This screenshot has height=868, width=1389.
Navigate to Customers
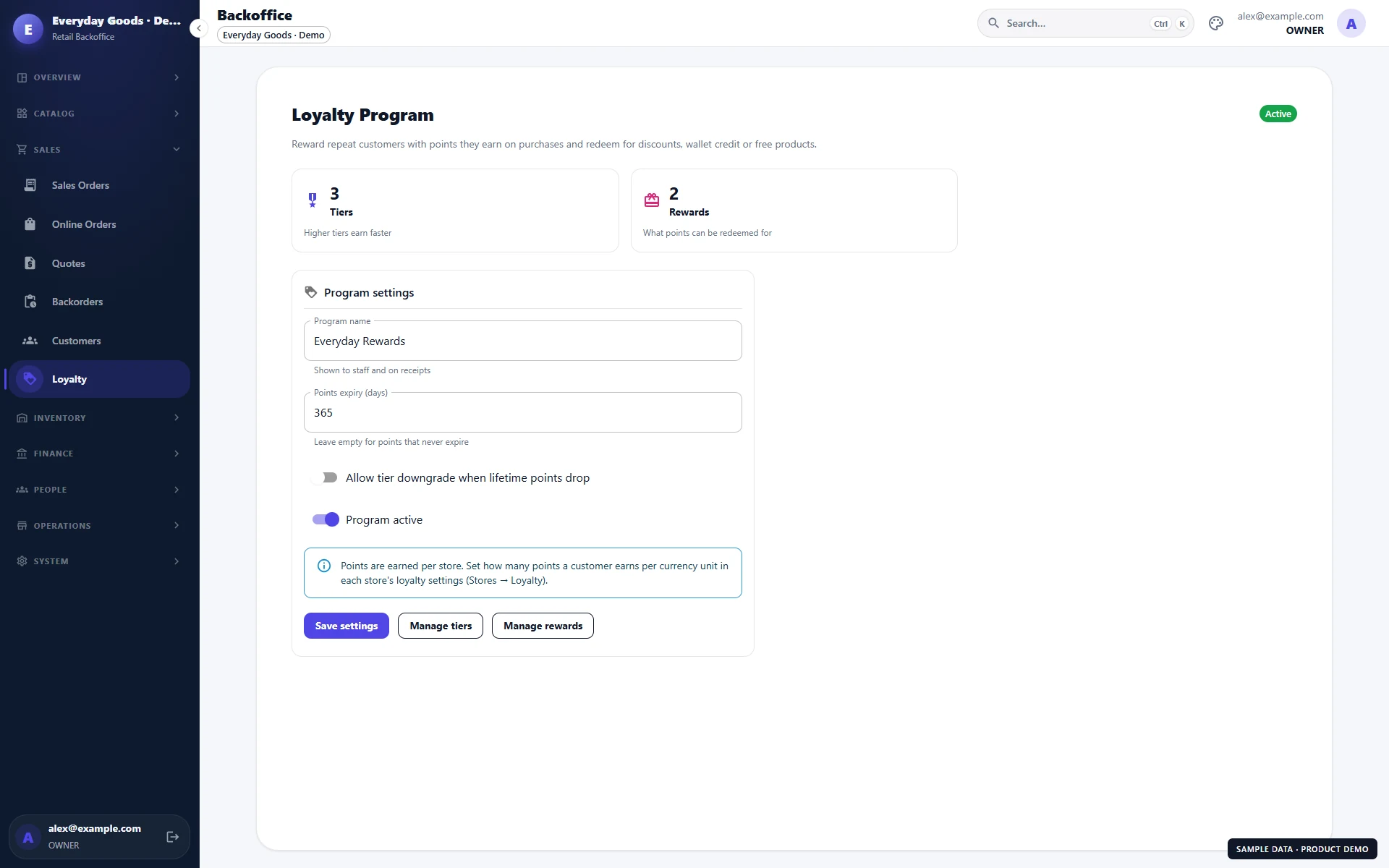[x=99, y=341]
